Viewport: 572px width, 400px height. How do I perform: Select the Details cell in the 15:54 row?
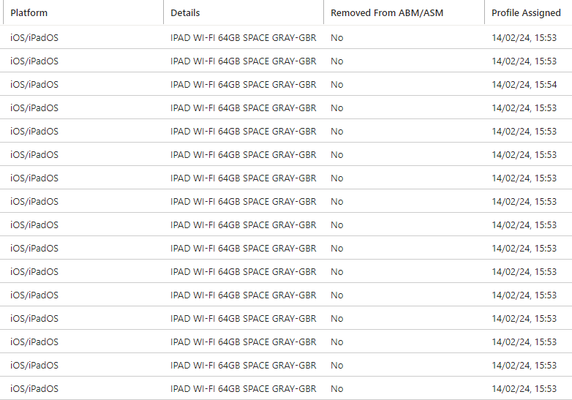click(243, 85)
